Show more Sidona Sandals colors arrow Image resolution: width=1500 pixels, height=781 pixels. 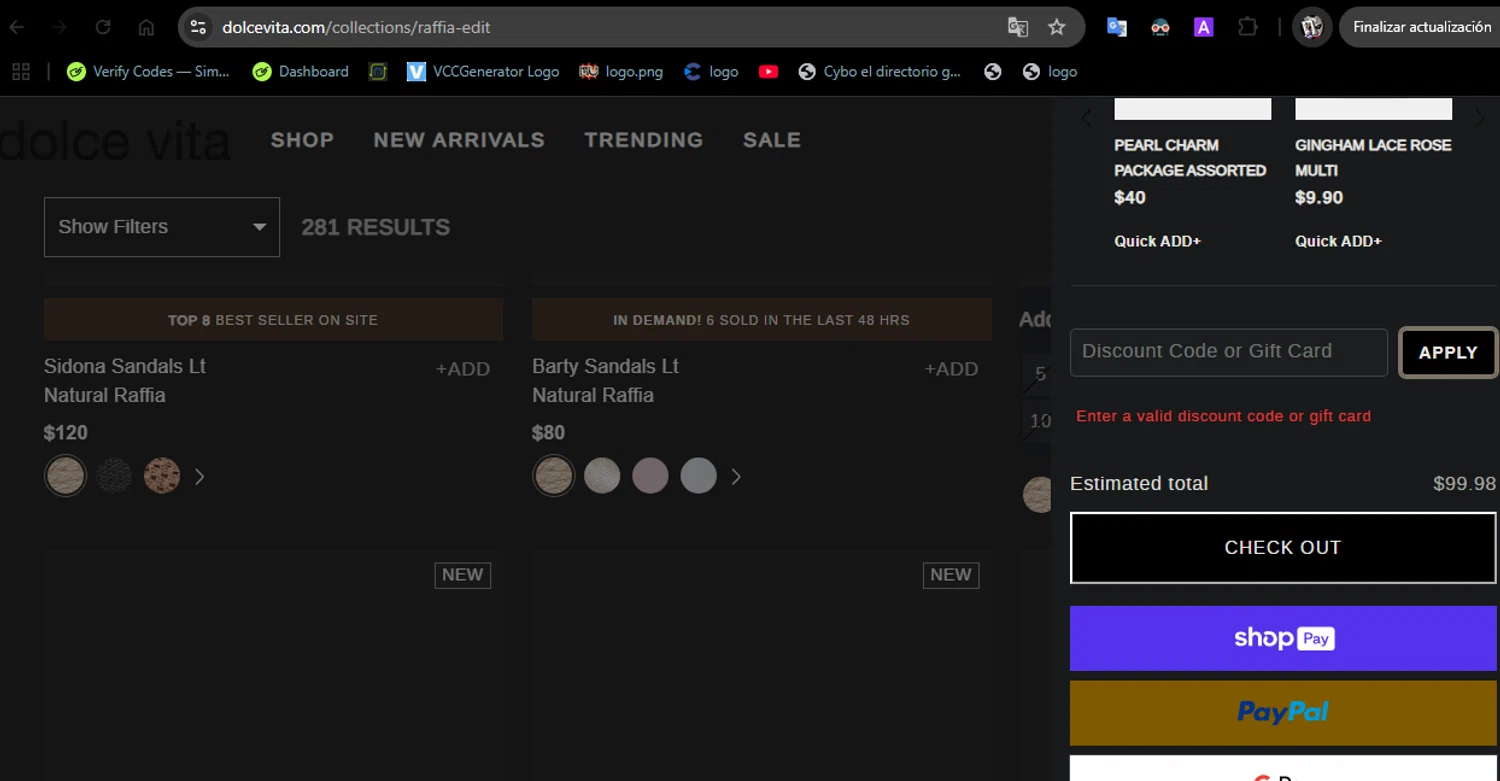pos(199,477)
